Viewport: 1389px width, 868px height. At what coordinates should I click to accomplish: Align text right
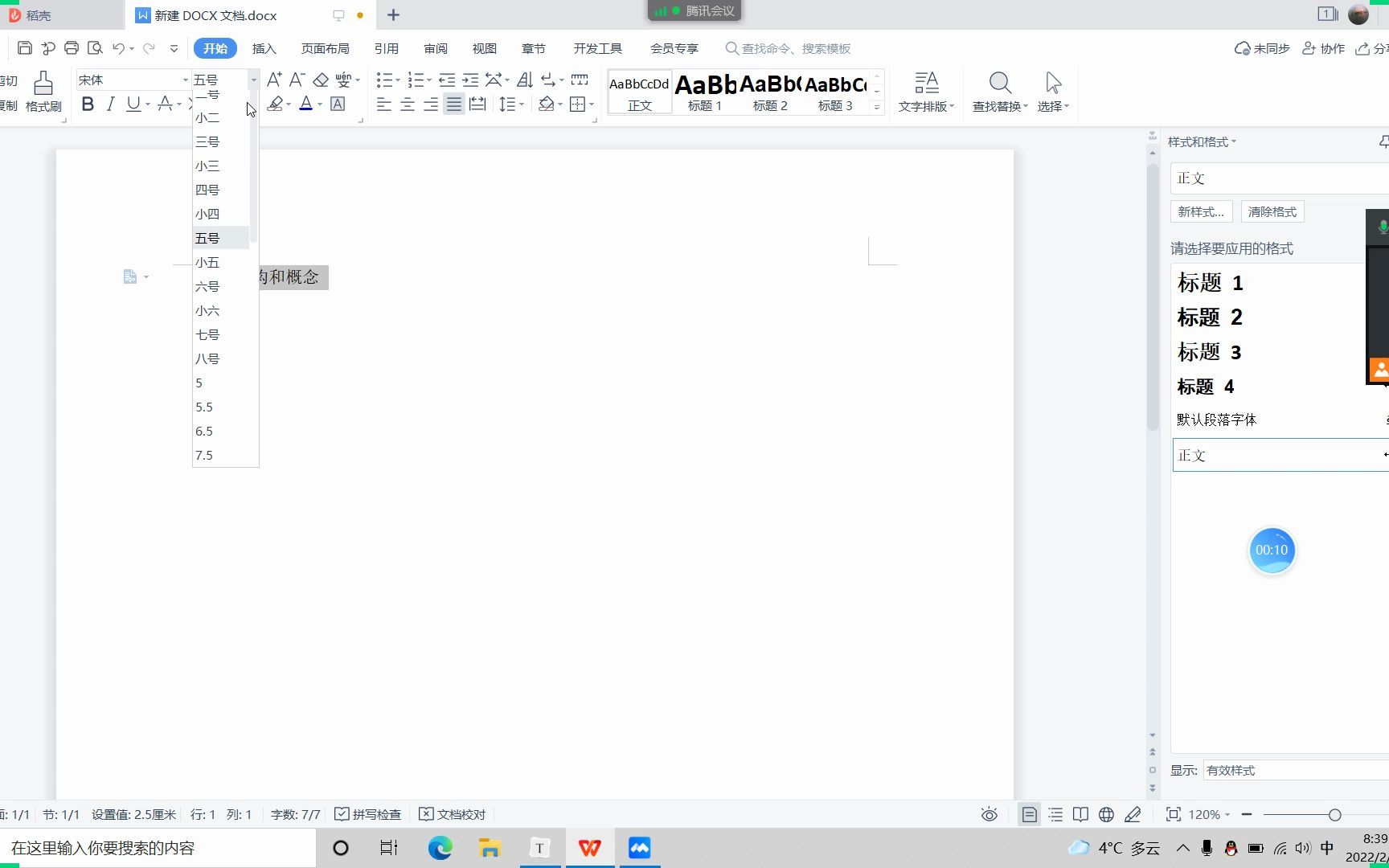pyautogui.click(x=431, y=104)
